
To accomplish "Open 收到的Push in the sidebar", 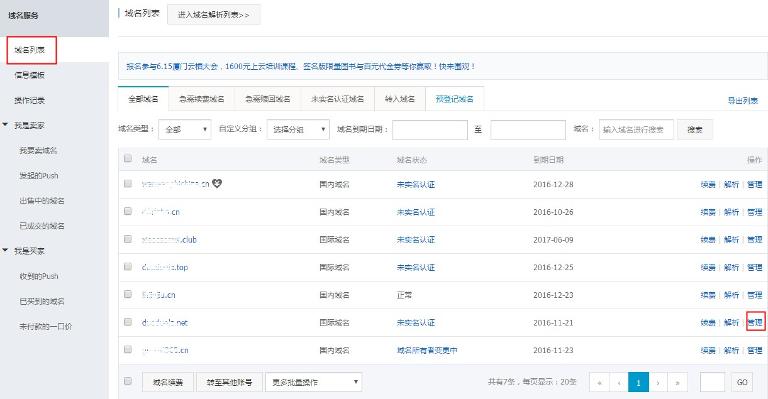I will point(39,276).
